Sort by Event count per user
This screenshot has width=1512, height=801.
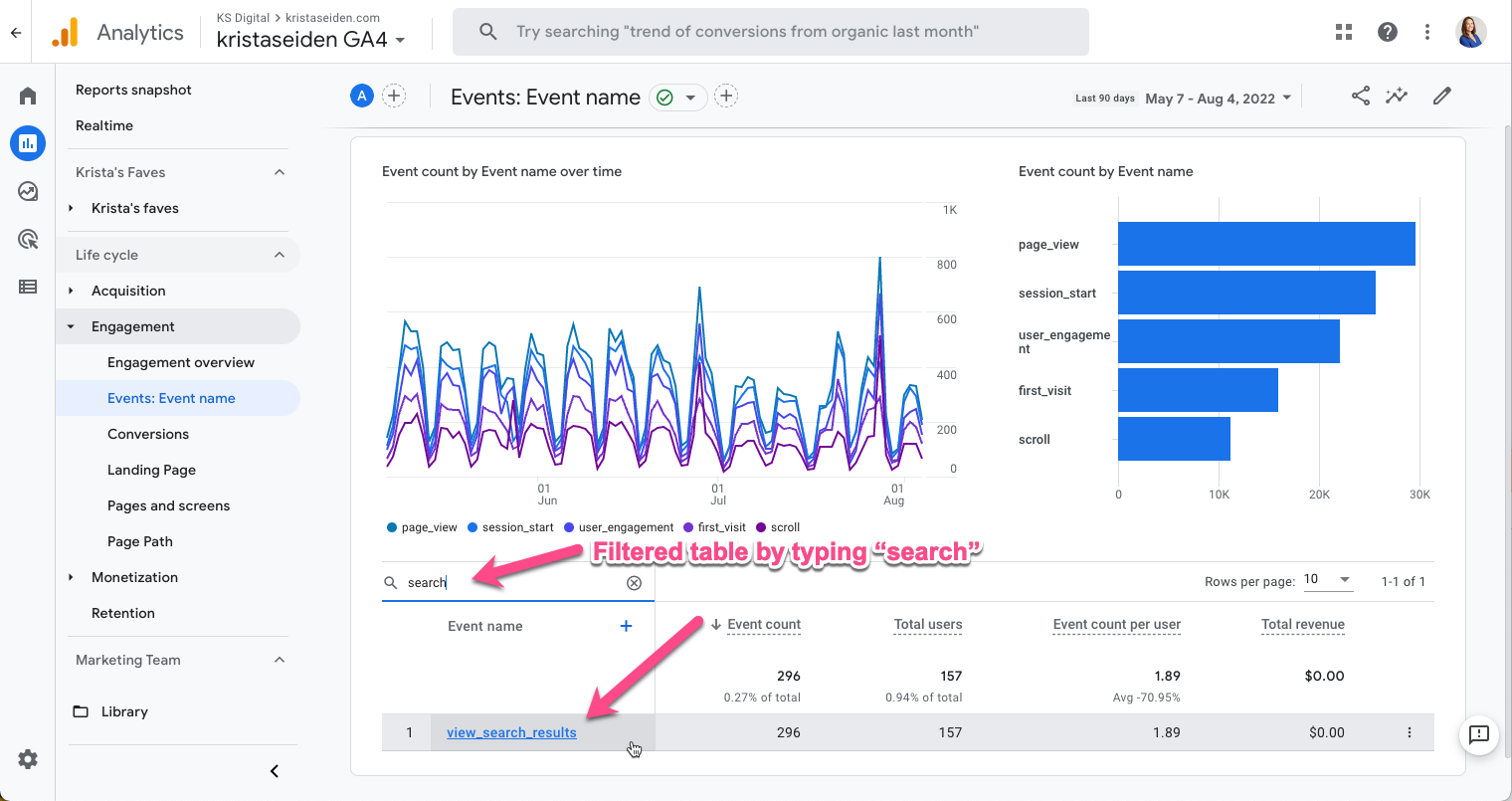click(1117, 625)
